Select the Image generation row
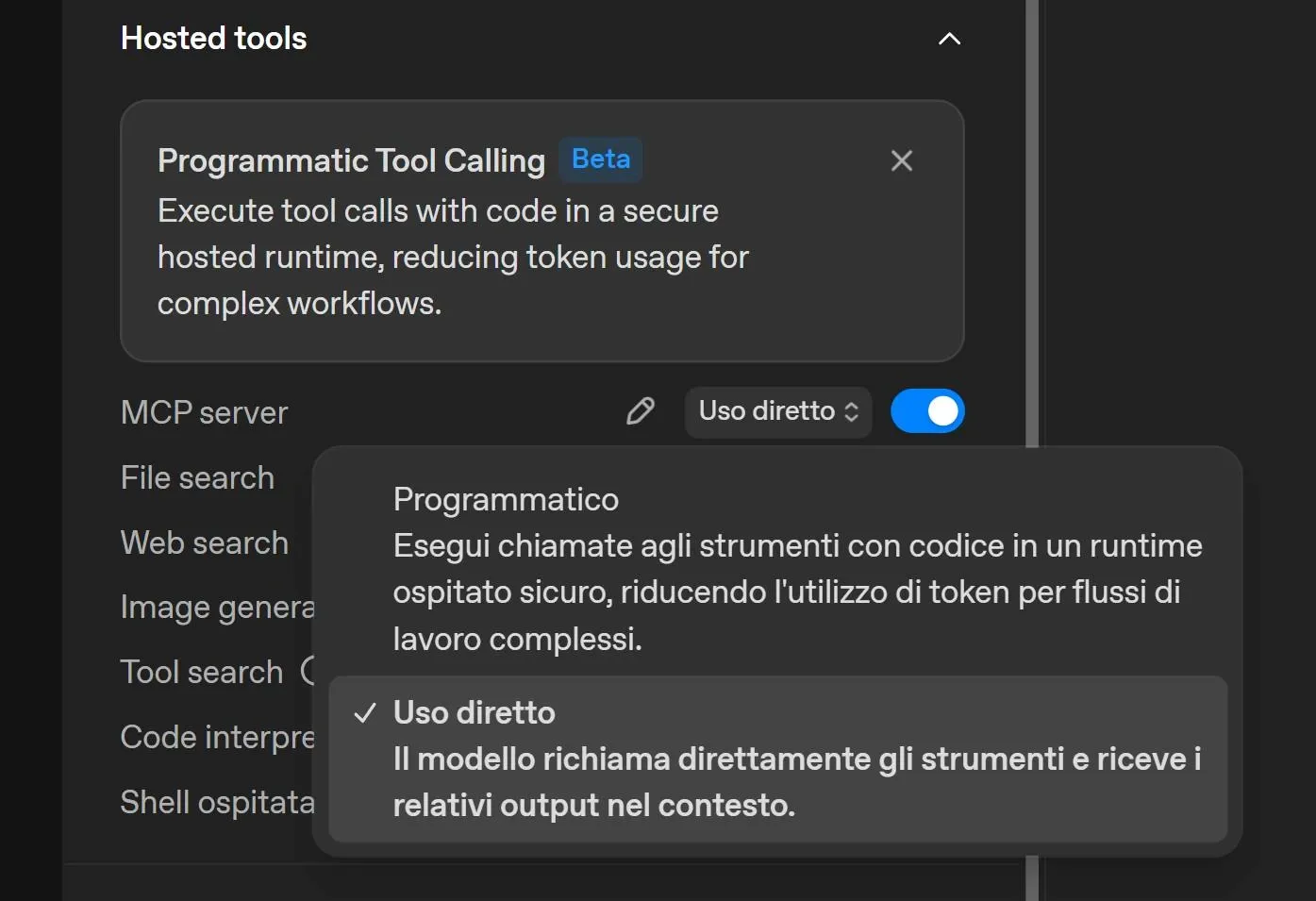Viewport: 1316px width, 901px height. (x=218, y=608)
